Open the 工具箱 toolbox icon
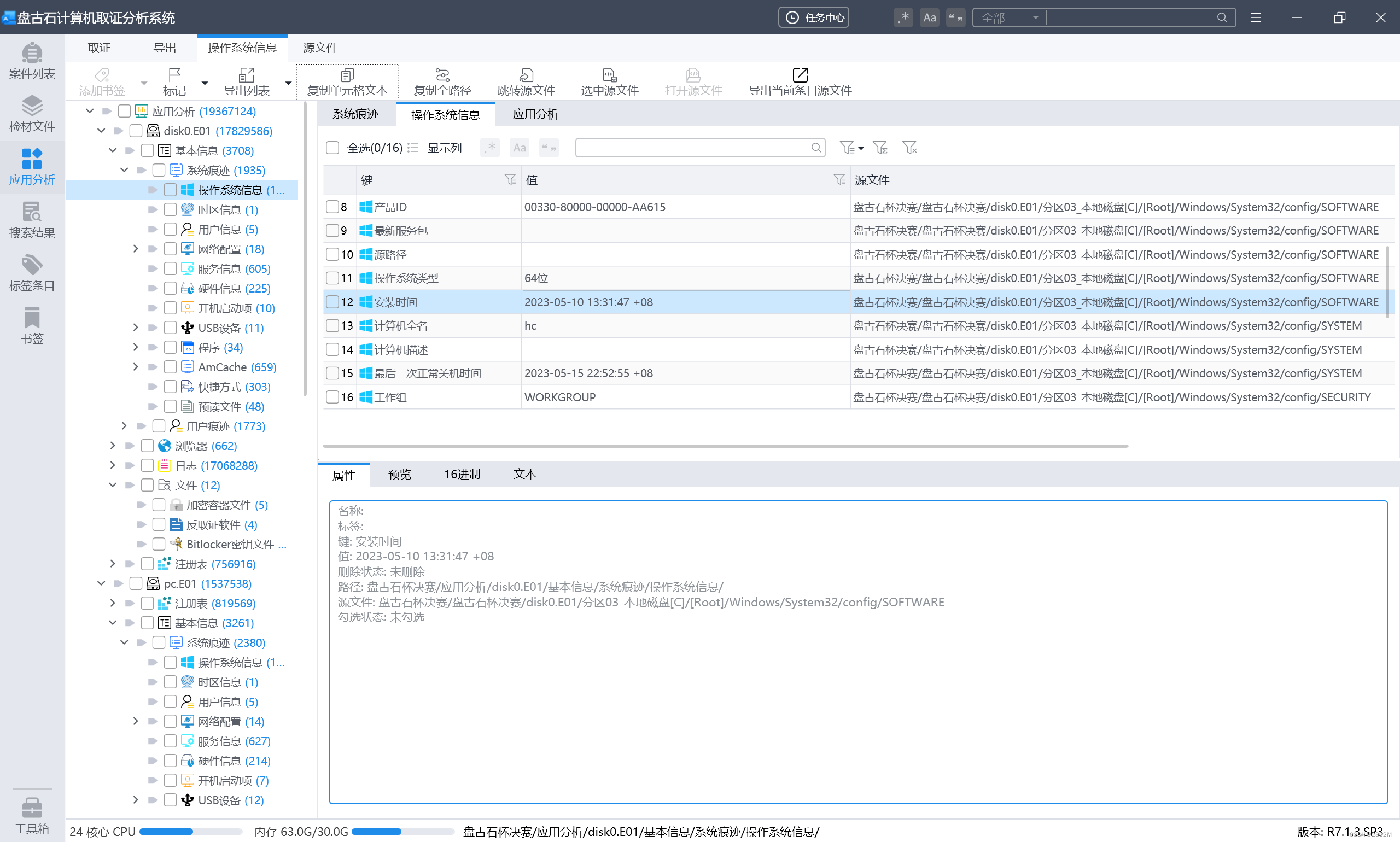This screenshot has width=1400, height=842. (x=32, y=816)
